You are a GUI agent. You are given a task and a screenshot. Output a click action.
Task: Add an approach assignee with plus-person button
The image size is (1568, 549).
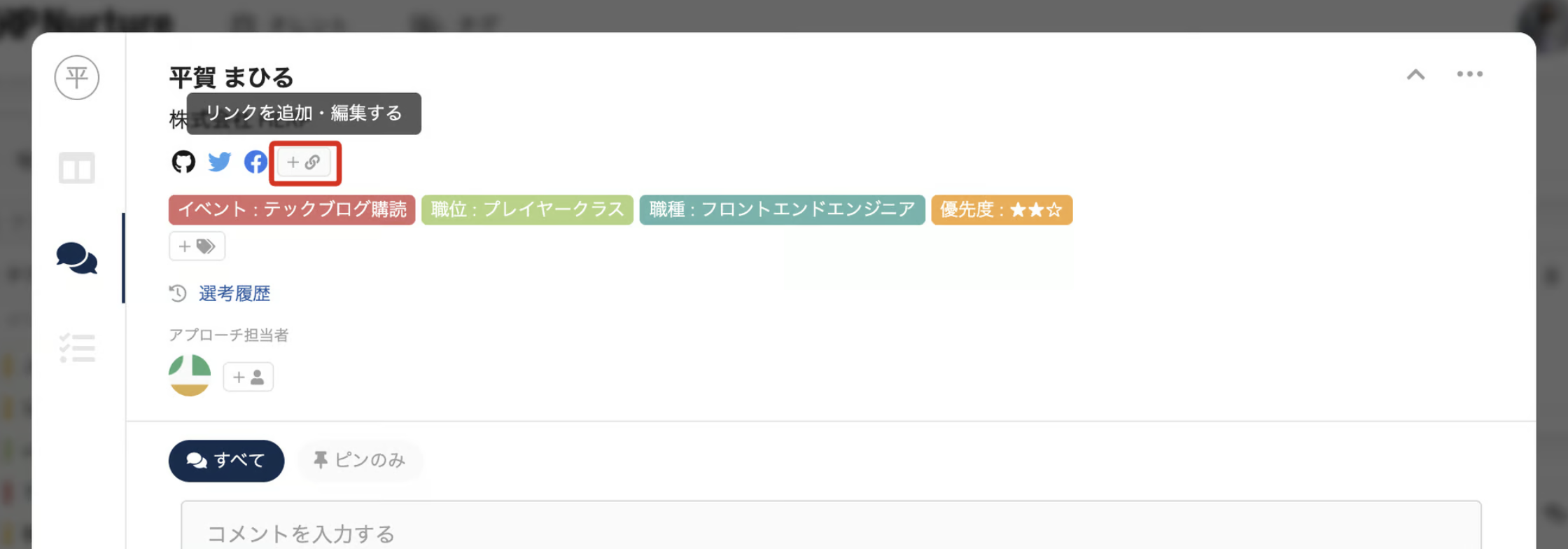(248, 377)
